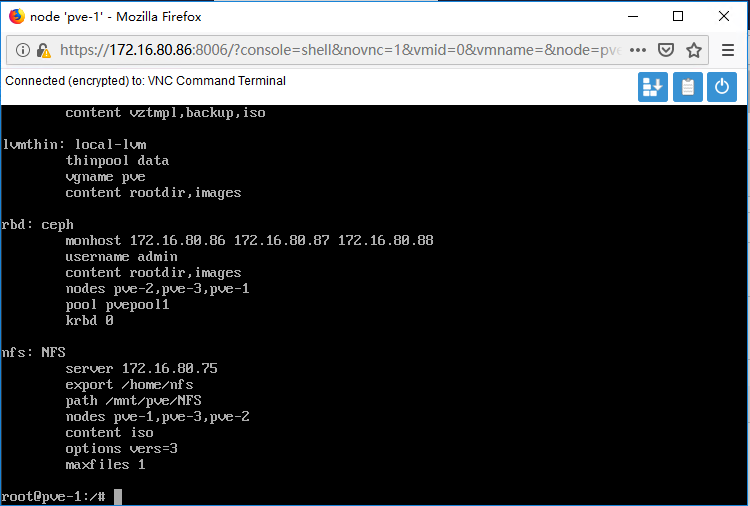750x506 pixels.
Task: Click the Firefox logo in title bar
Action: click(x=16, y=16)
